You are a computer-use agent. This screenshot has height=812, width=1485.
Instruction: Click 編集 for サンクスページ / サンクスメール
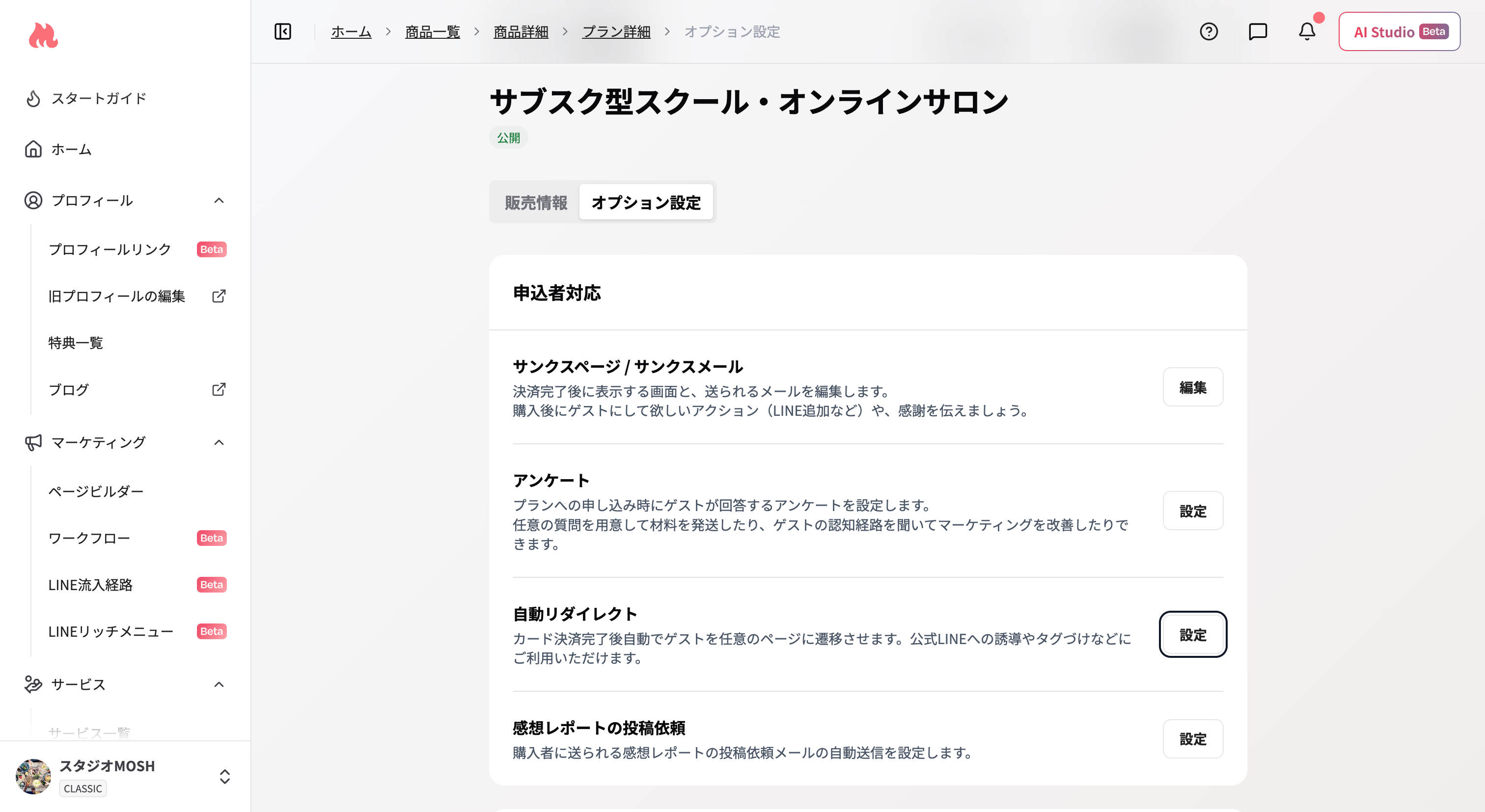pyautogui.click(x=1193, y=387)
